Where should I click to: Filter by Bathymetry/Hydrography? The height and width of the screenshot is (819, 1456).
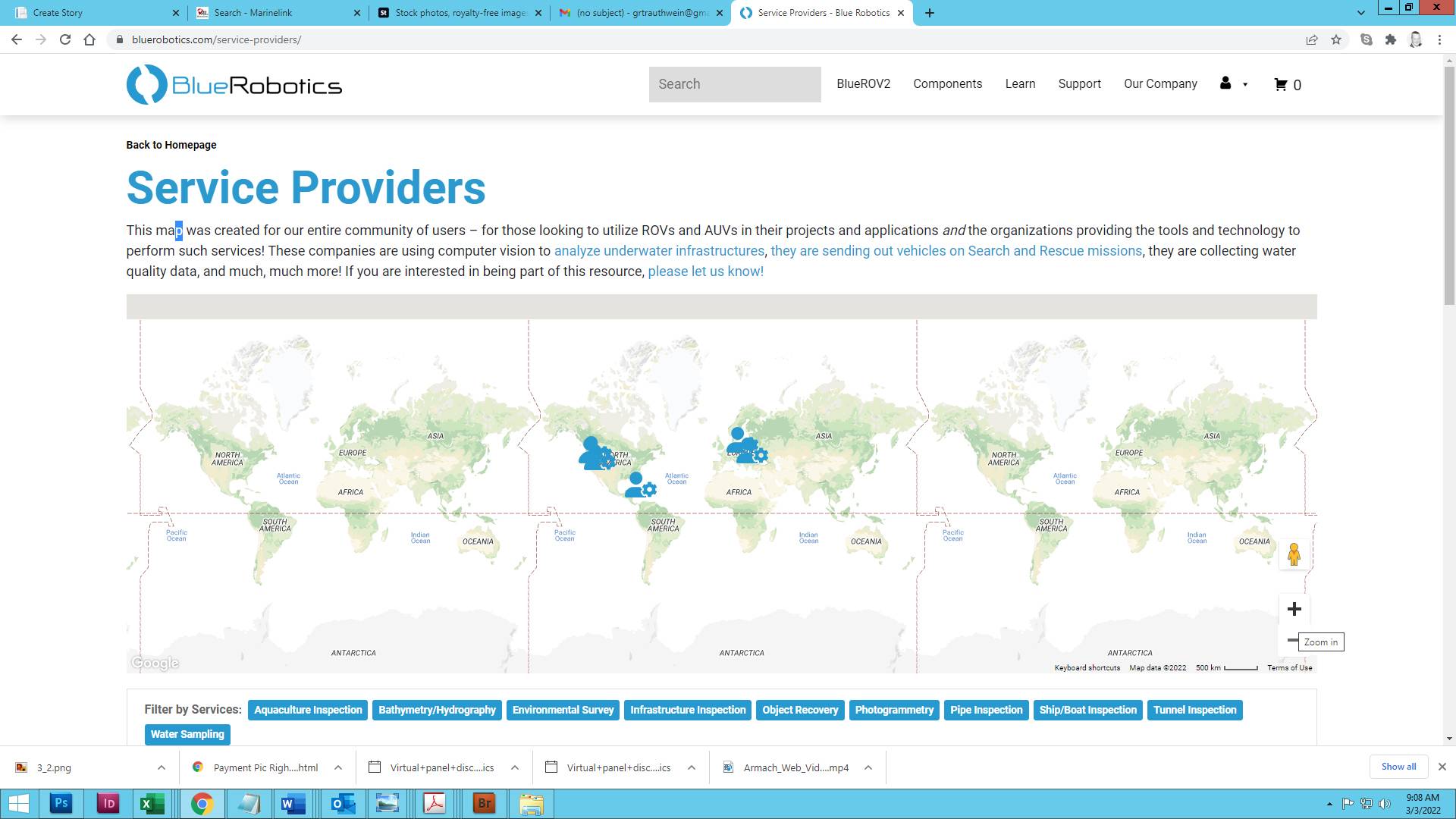click(437, 710)
